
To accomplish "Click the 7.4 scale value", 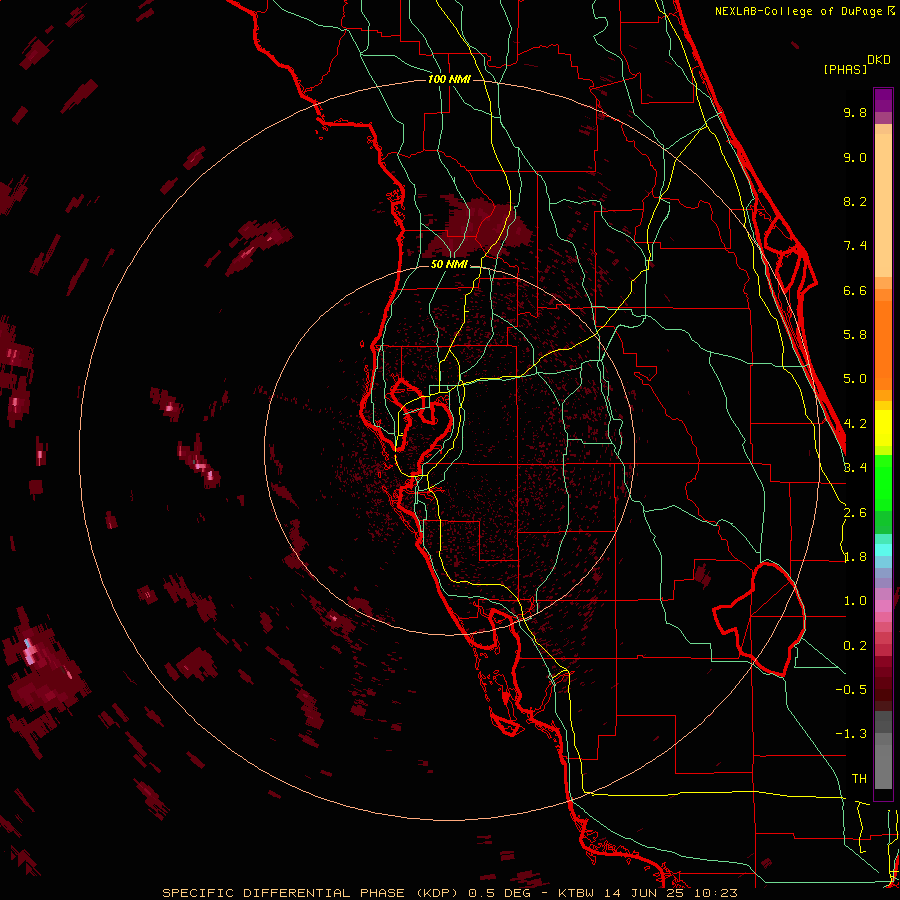I will point(855,246).
